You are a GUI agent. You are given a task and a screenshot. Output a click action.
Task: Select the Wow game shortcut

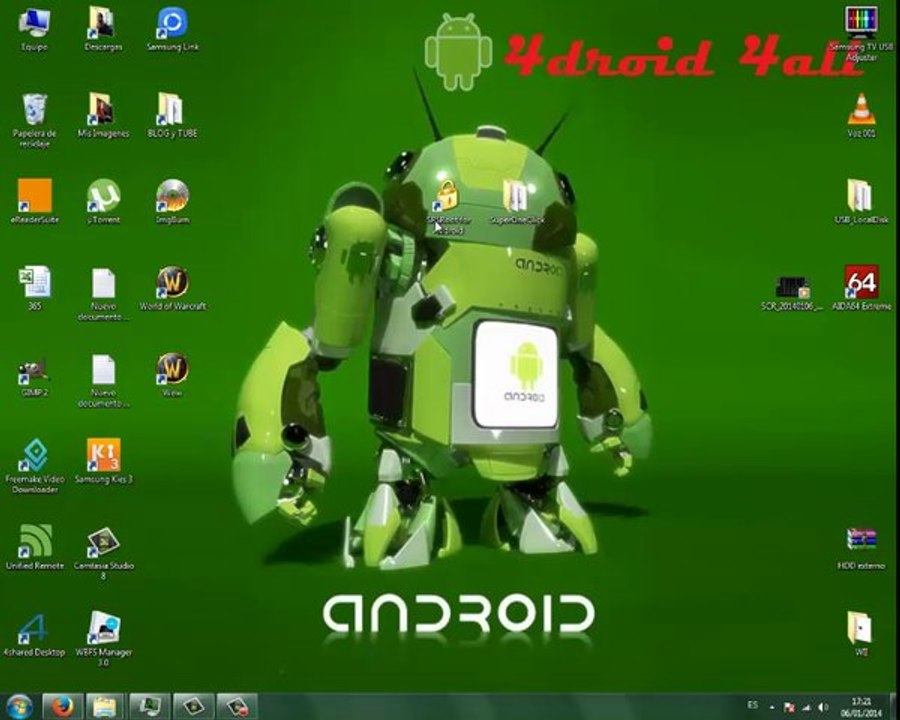[172, 374]
